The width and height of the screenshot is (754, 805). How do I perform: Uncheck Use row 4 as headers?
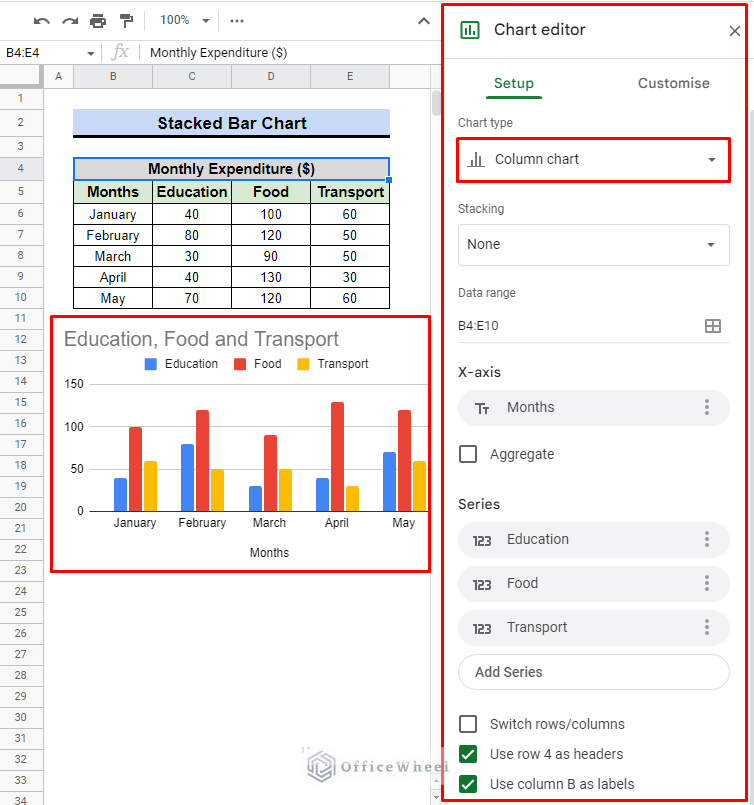(468, 754)
